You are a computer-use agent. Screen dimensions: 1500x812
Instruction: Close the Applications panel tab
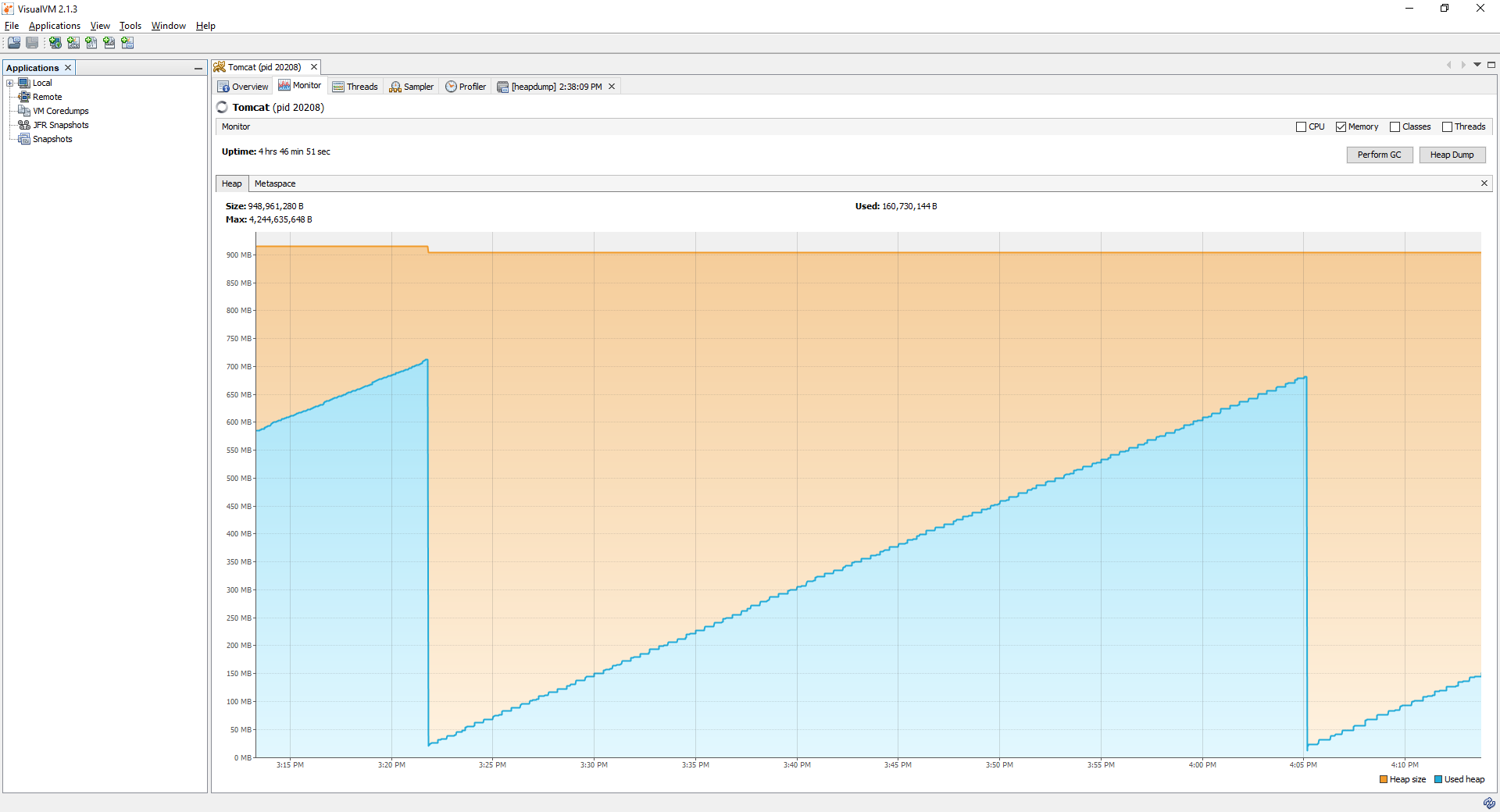tap(68, 68)
